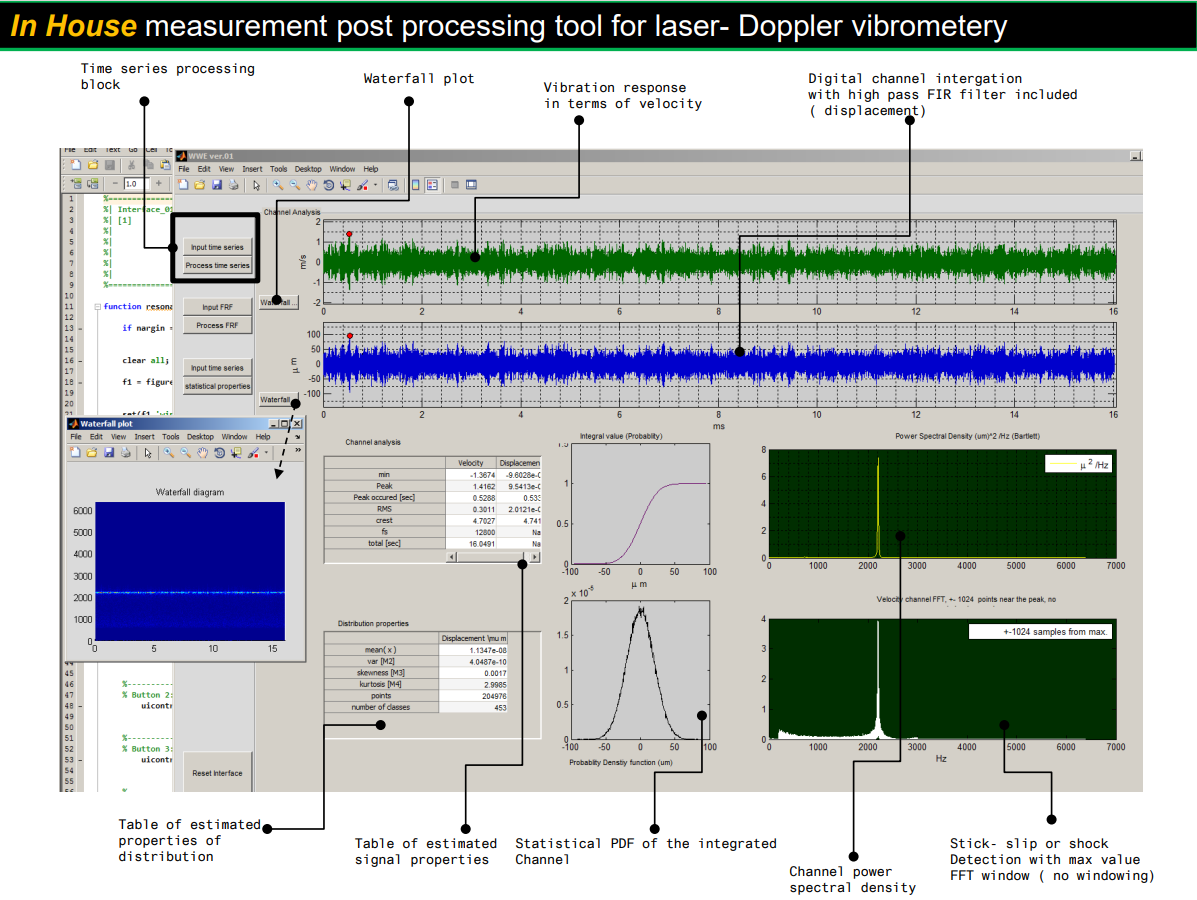
Task: Click red peak marker on velocity plot
Action: [349, 234]
